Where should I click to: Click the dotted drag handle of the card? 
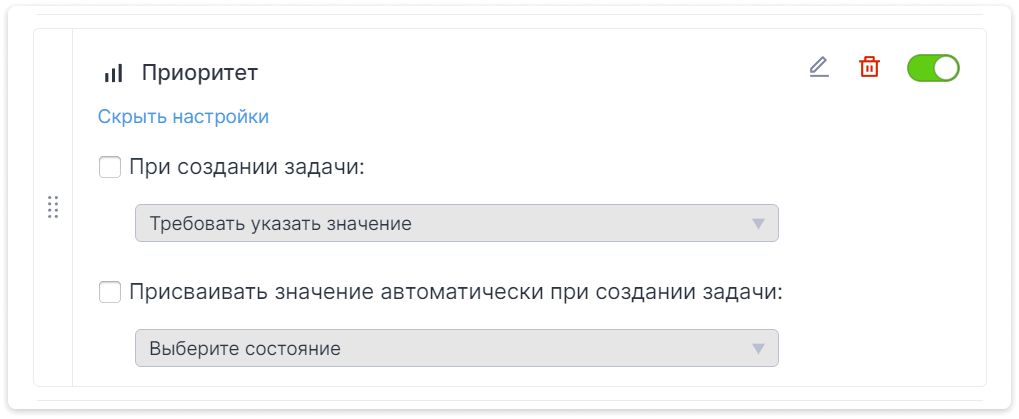53,207
